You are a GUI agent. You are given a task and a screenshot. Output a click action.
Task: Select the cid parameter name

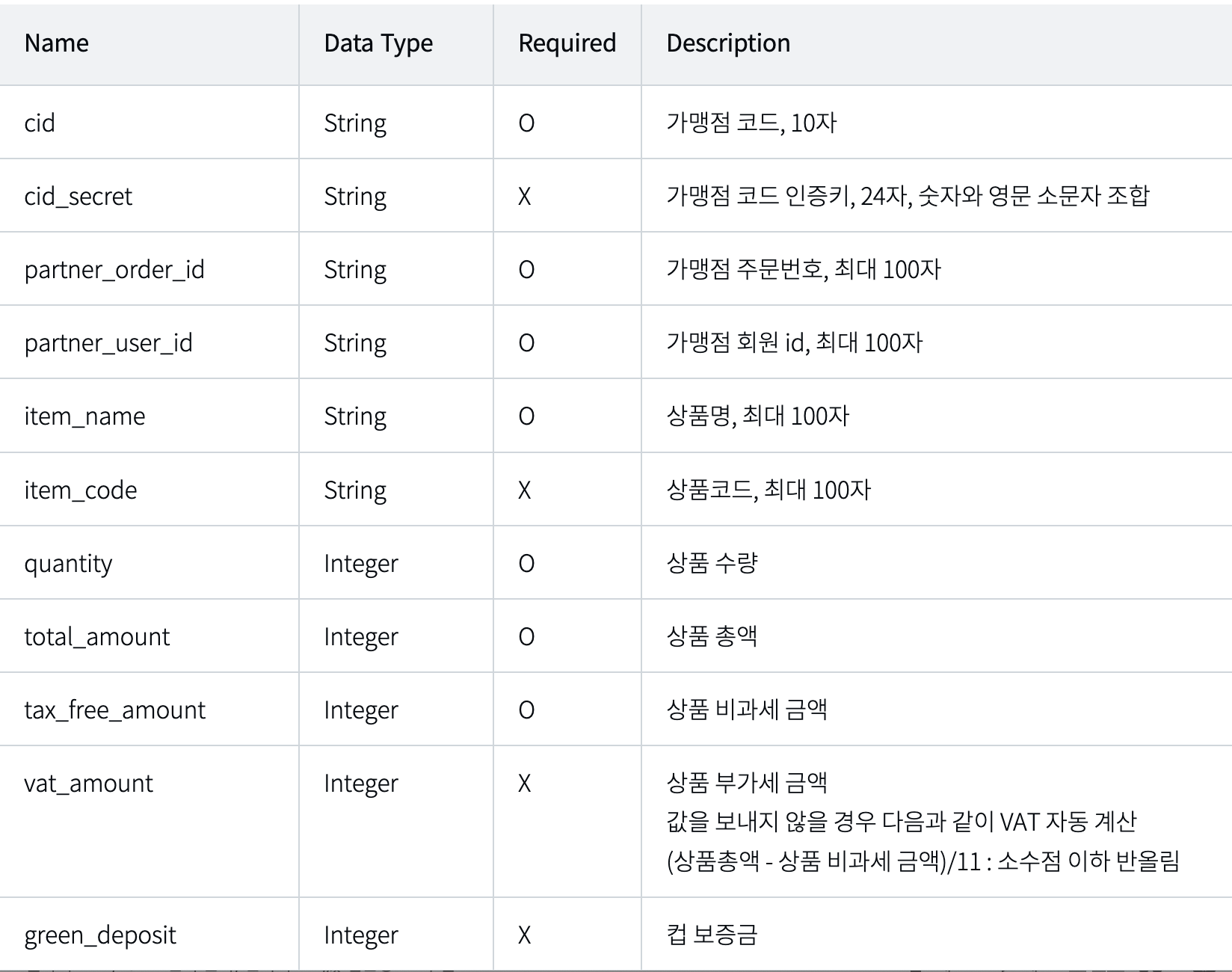(40, 123)
